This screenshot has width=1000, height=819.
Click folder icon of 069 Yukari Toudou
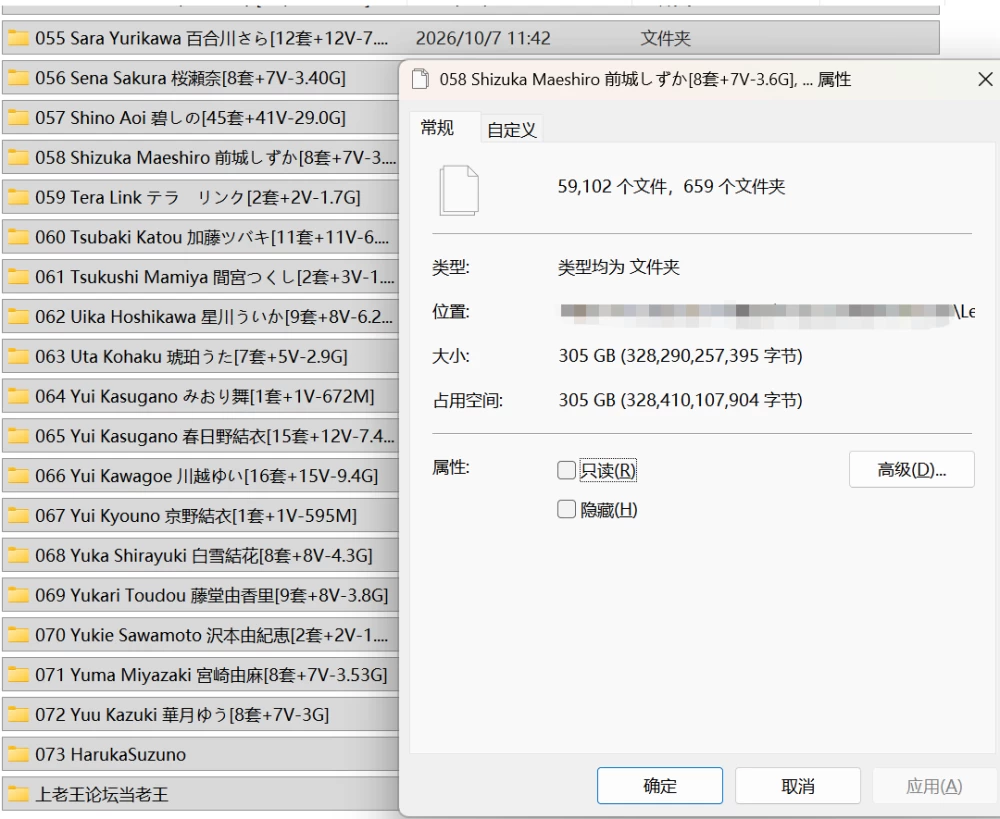click(18, 595)
